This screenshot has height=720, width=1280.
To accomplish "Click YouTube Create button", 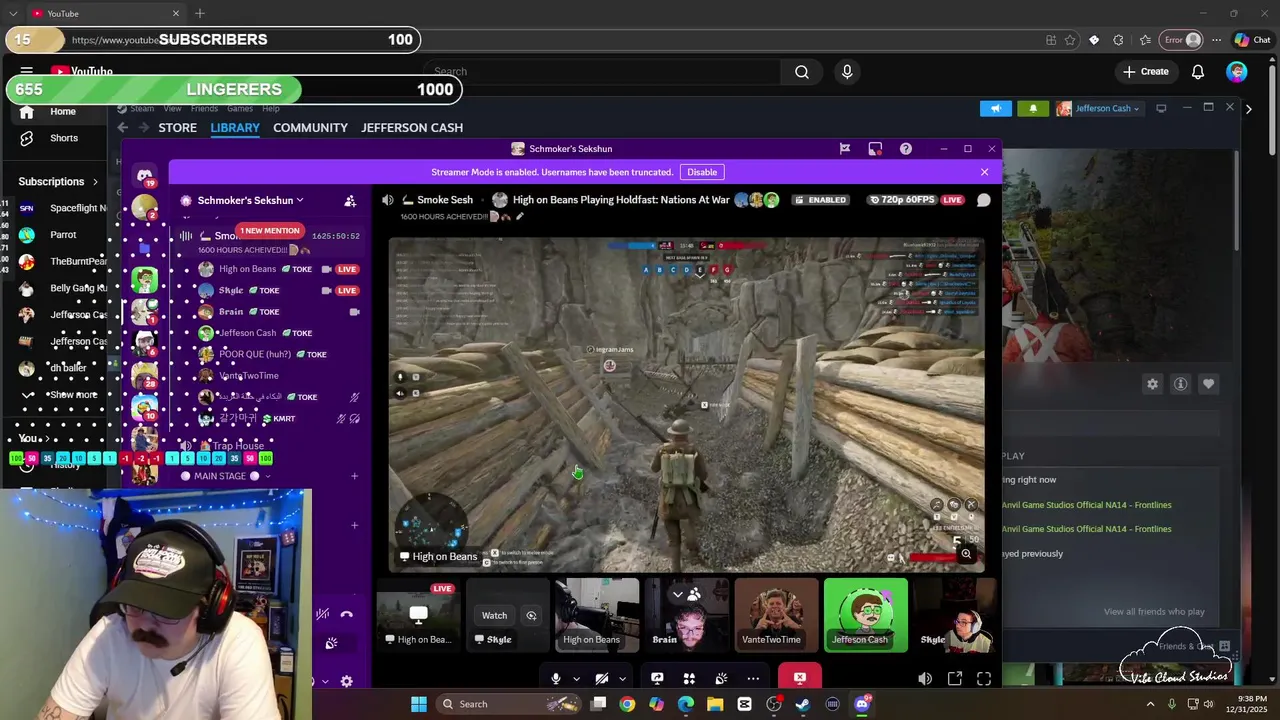I will (x=1146, y=72).
